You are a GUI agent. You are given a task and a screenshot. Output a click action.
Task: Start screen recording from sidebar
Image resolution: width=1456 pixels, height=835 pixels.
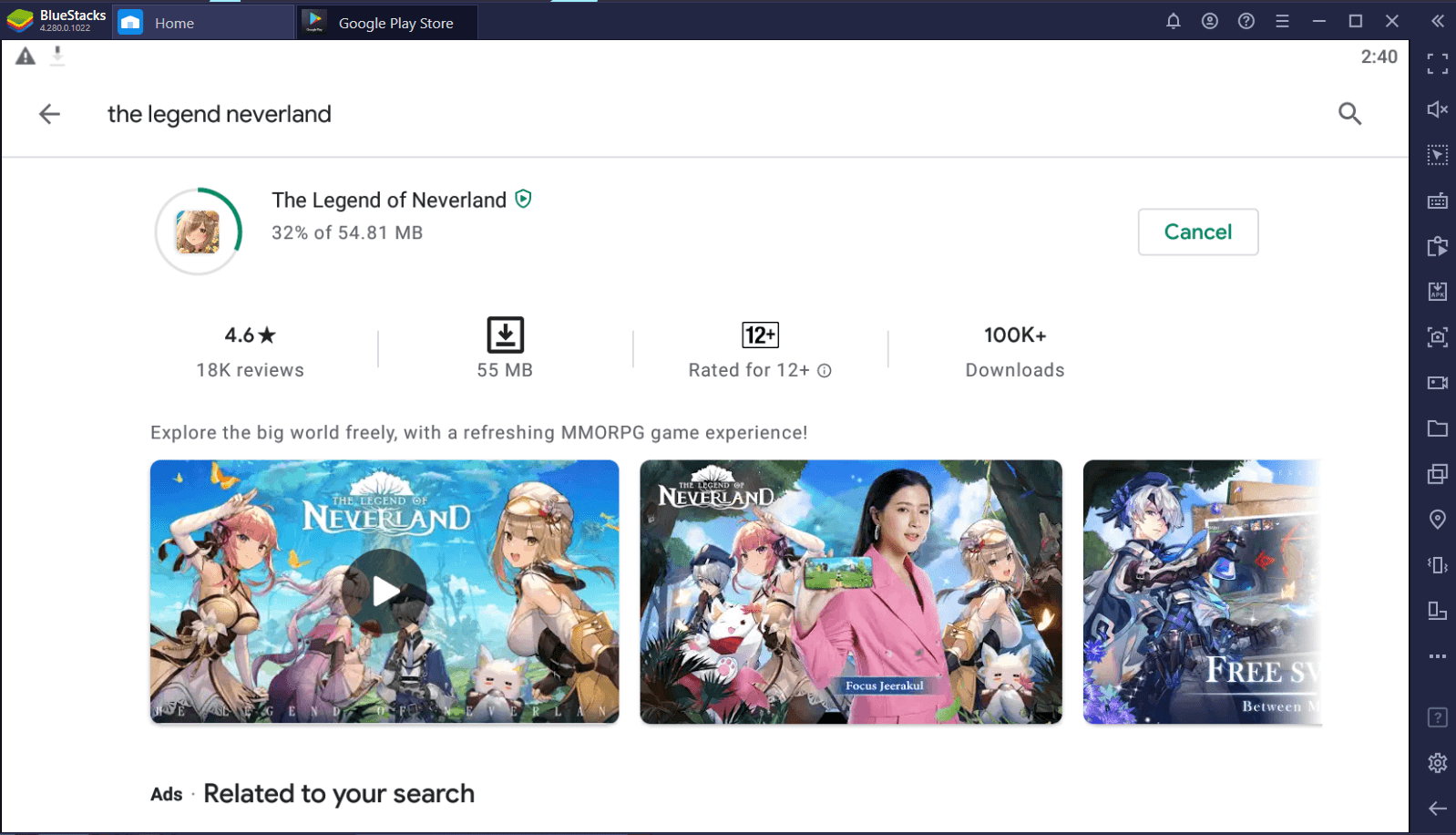click(x=1437, y=383)
